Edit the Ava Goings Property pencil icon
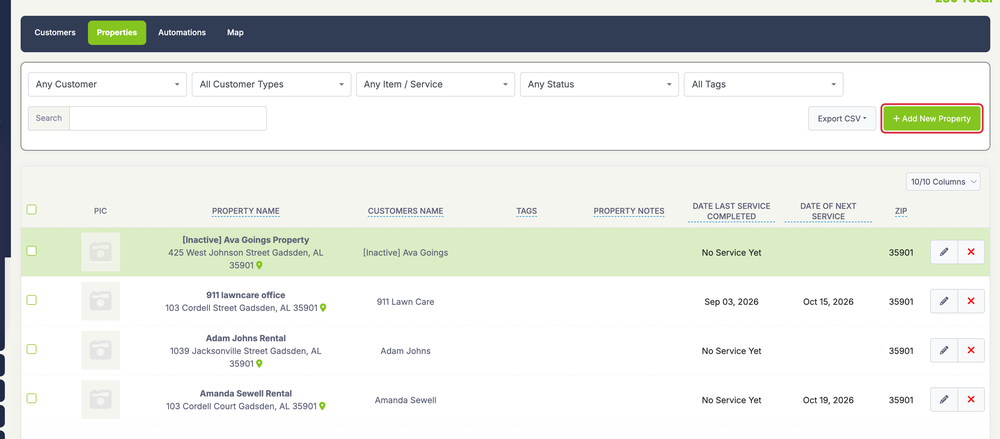The image size is (1000, 439). tap(944, 252)
